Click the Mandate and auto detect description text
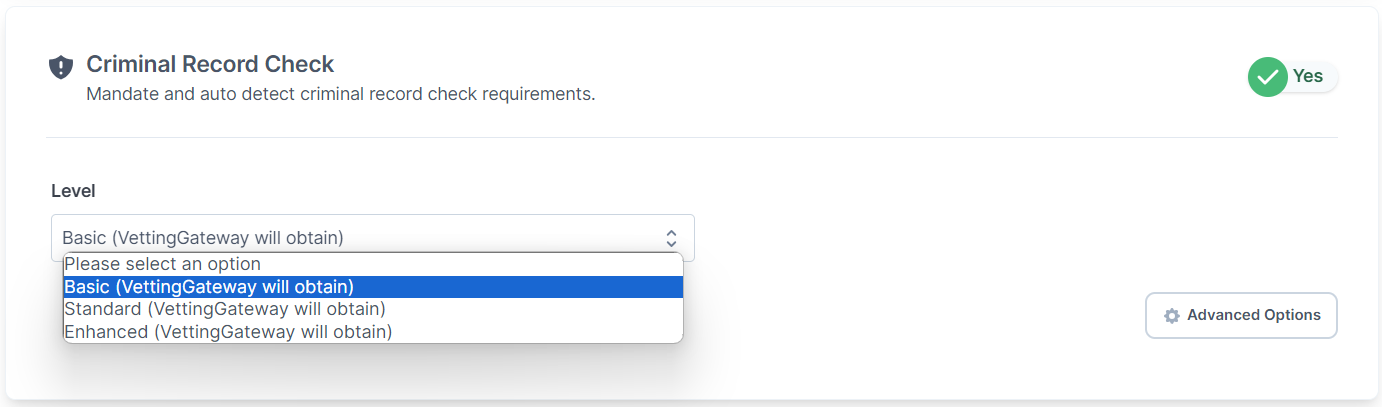1382x407 pixels. (x=341, y=95)
